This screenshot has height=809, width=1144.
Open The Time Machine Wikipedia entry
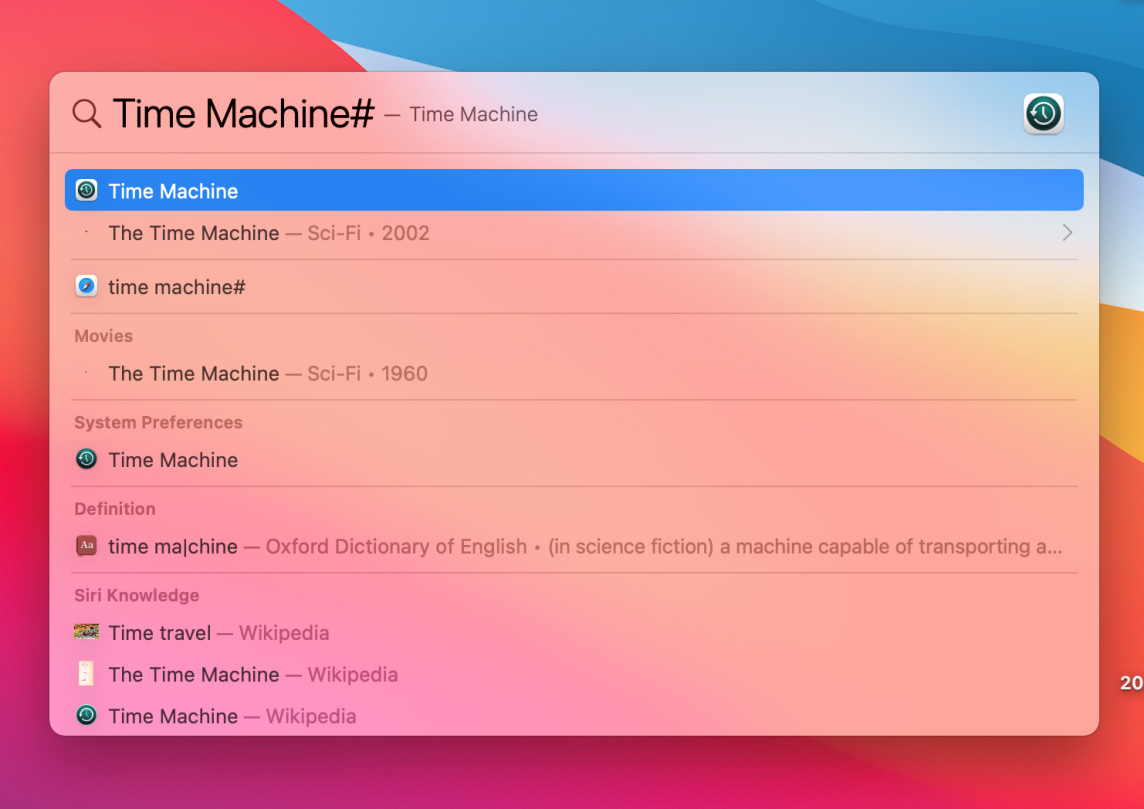pos(252,675)
